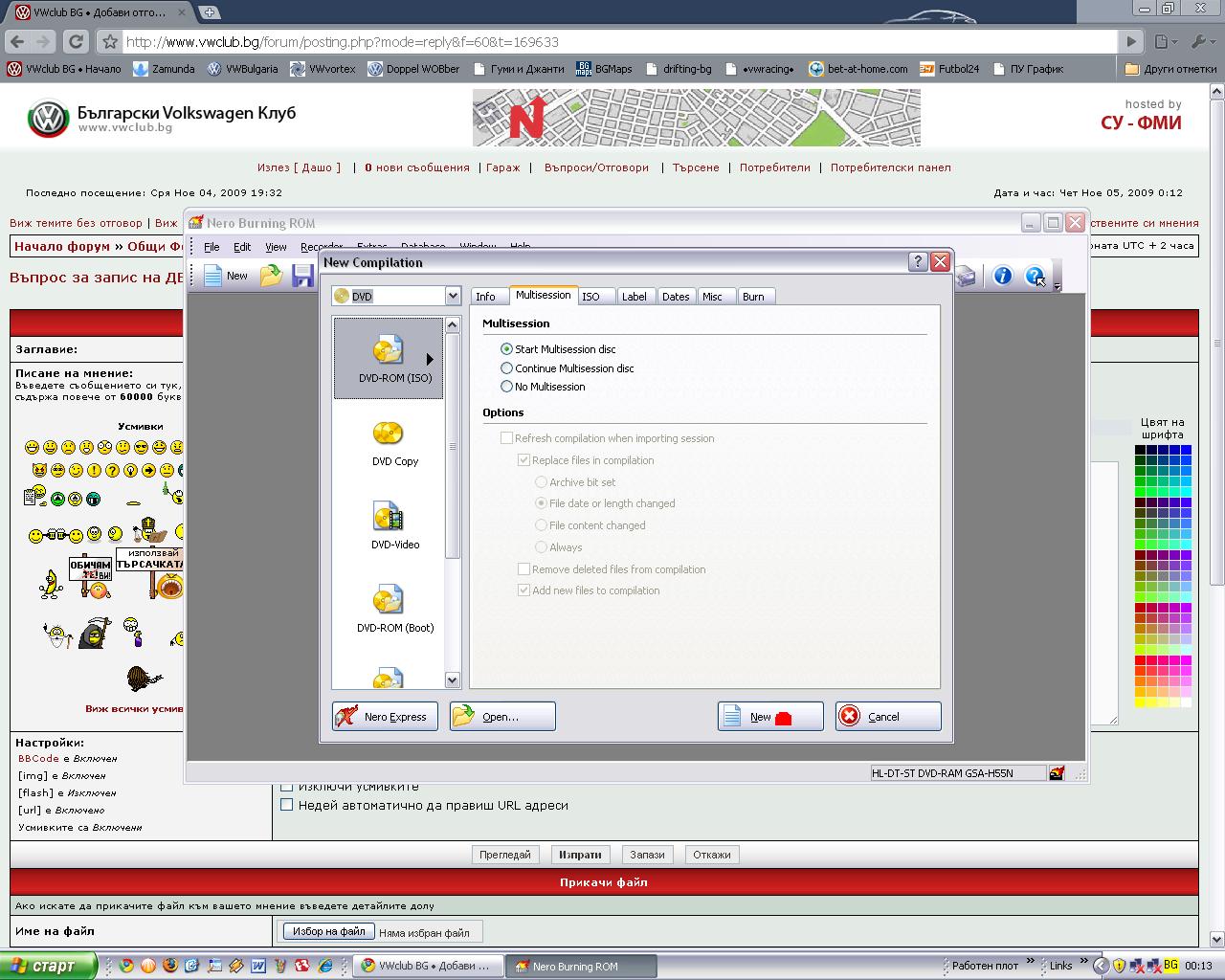Viewport: 1225px width, 980px height.
Task: Select the DVD-ROM (ISO) compilation type
Action: [x=389, y=357]
